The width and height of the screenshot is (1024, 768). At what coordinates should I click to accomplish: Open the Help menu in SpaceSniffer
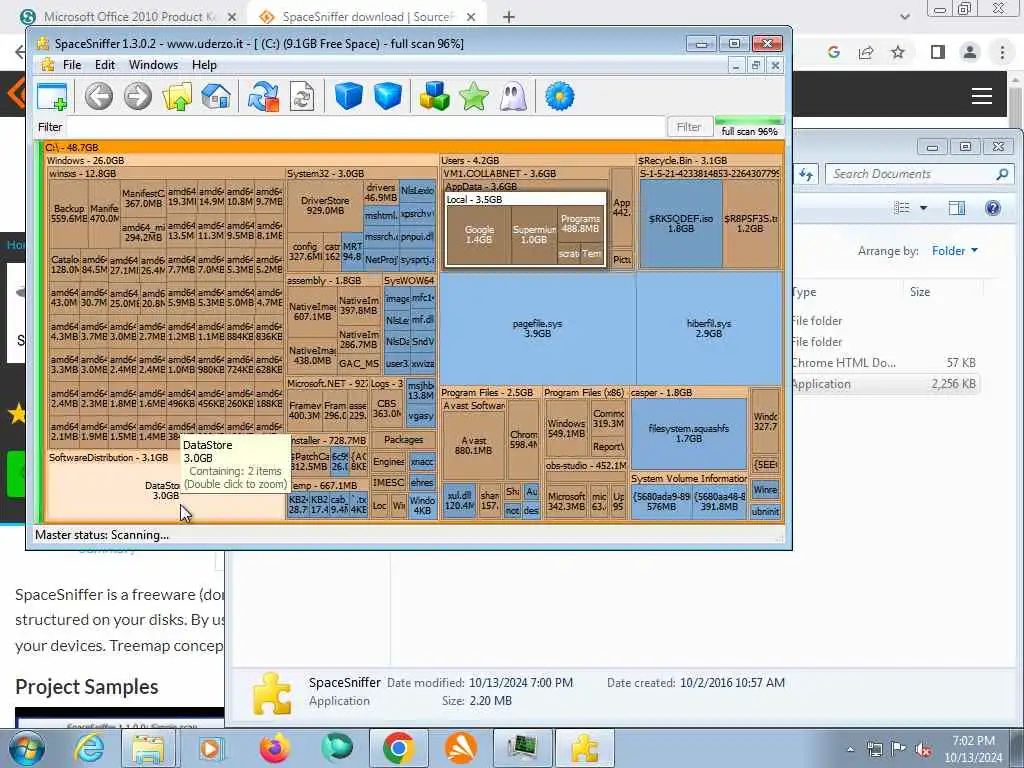[x=204, y=65]
